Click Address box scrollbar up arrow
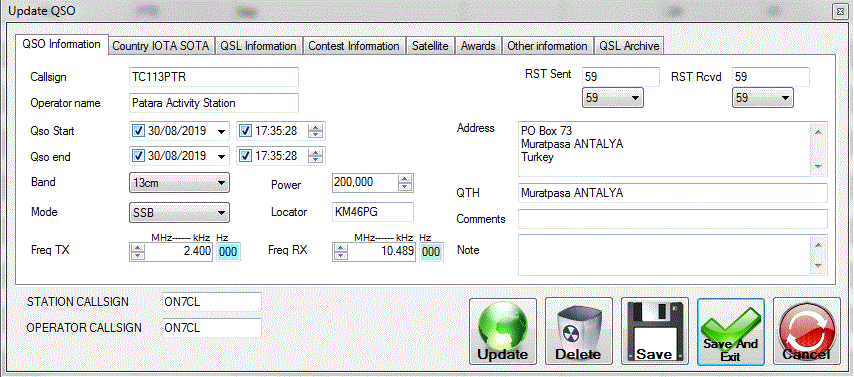854x377 pixels. [x=819, y=131]
